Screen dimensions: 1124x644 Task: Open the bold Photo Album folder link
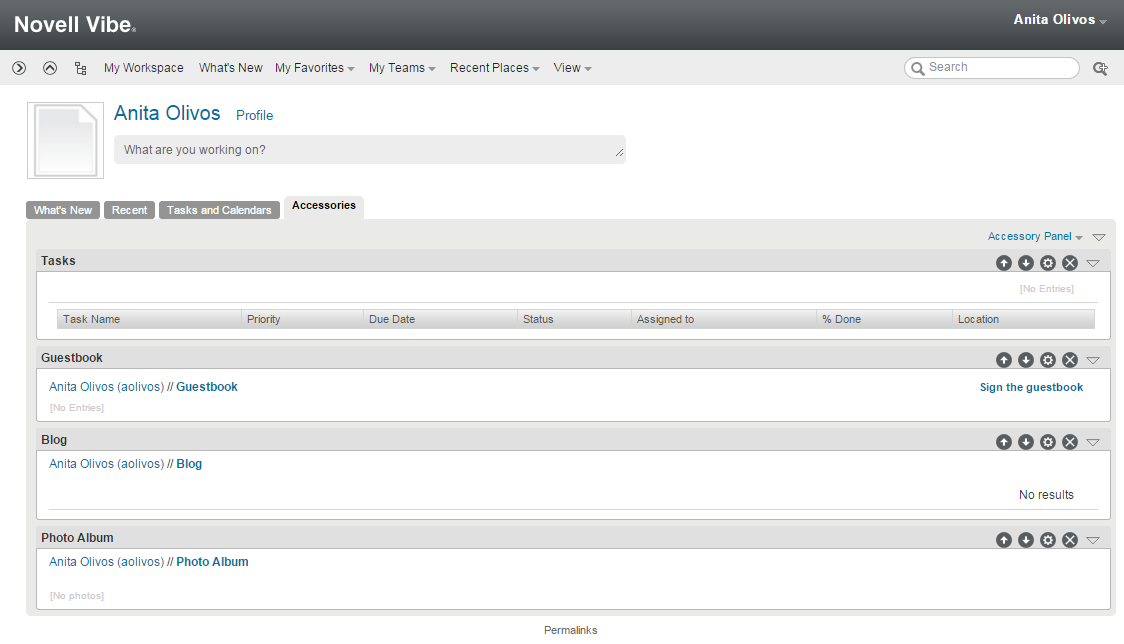click(x=212, y=562)
